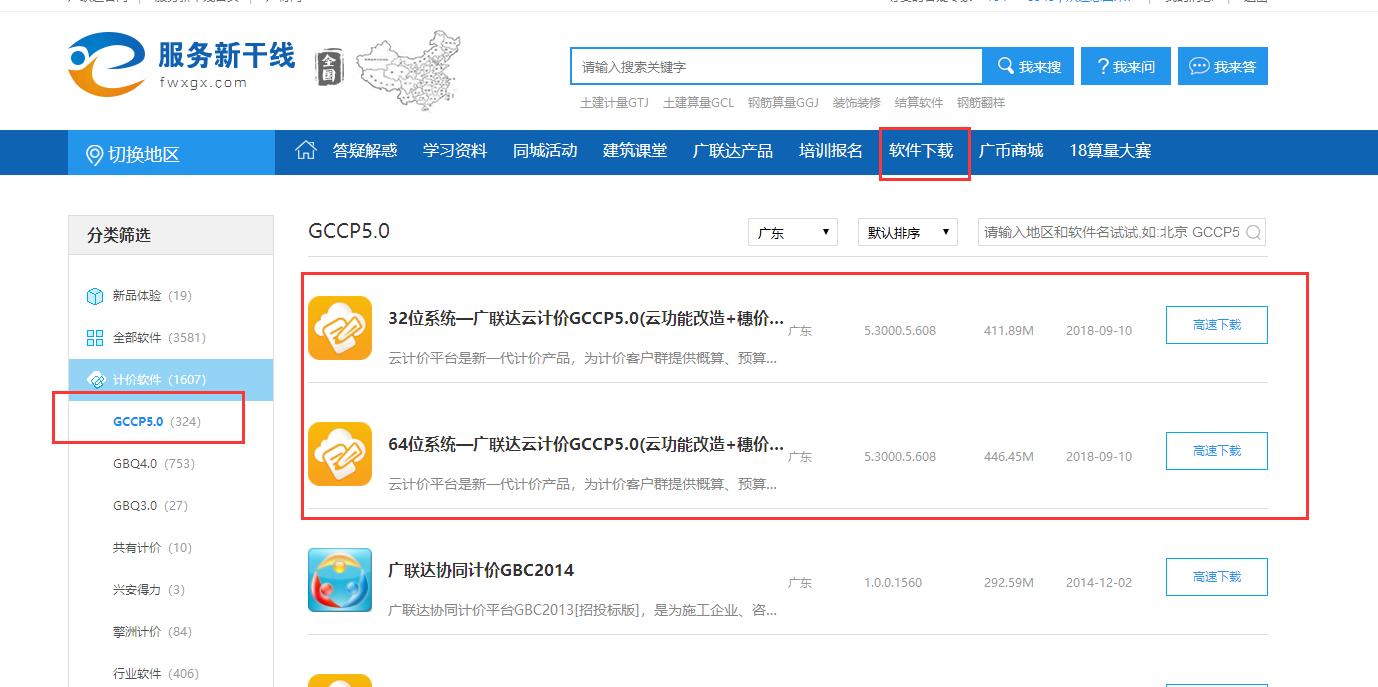Image resolution: width=1378 pixels, height=687 pixels.
Task: Click the 分类筛选 panel header
Action: click(171, 235)
